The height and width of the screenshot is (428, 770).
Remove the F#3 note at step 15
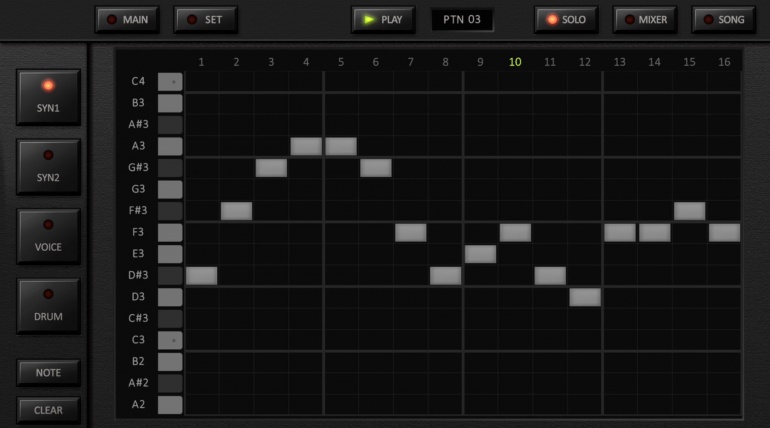[x=689, y=211]
